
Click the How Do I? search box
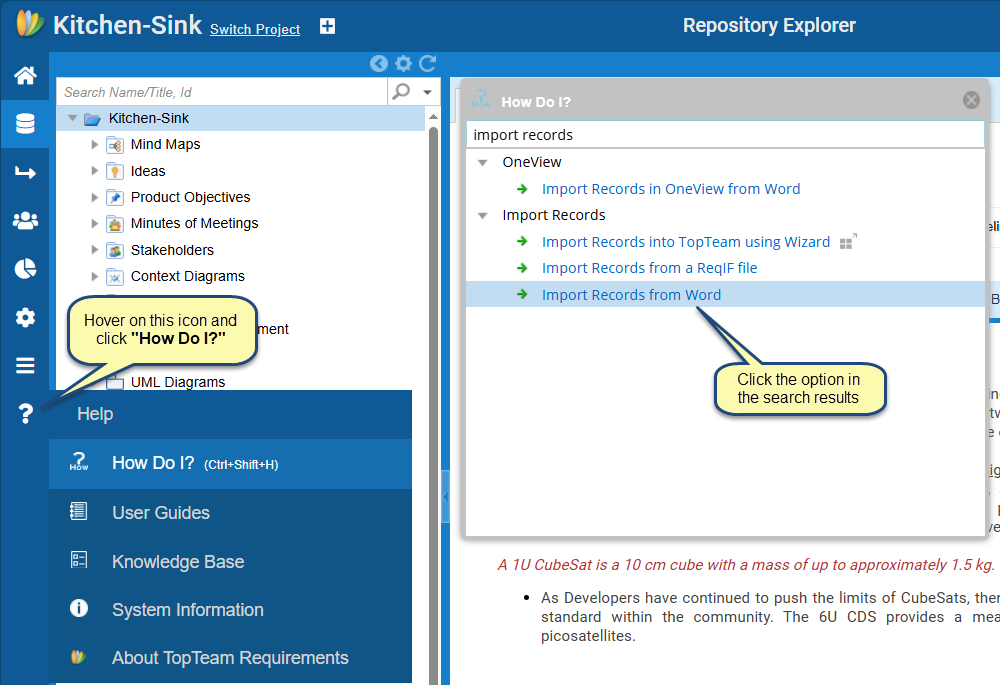[x=725, y=135]
